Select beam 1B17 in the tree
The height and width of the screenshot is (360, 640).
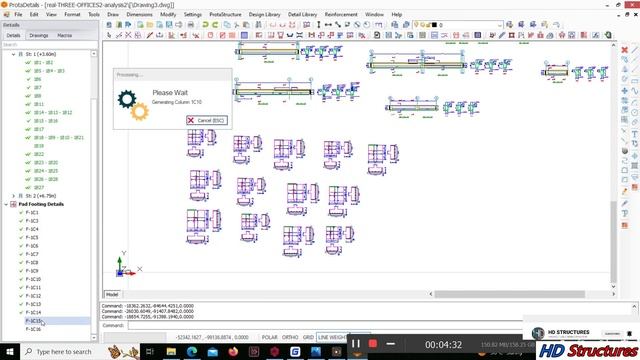coord(39,129)
